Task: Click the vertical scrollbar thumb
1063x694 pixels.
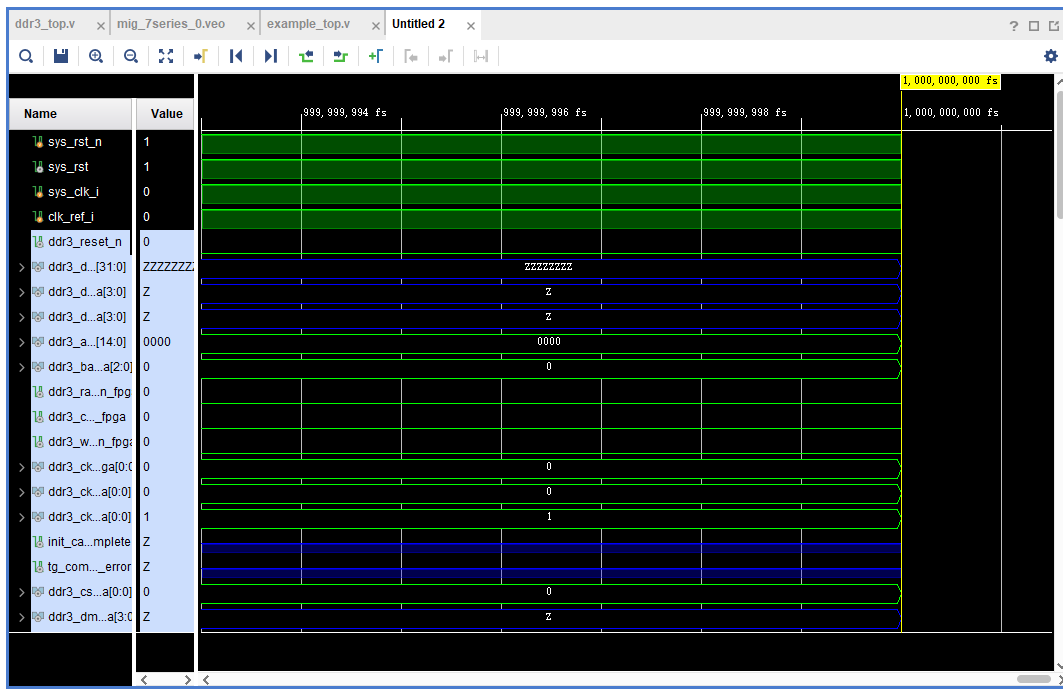Action: coord(1060,155)
